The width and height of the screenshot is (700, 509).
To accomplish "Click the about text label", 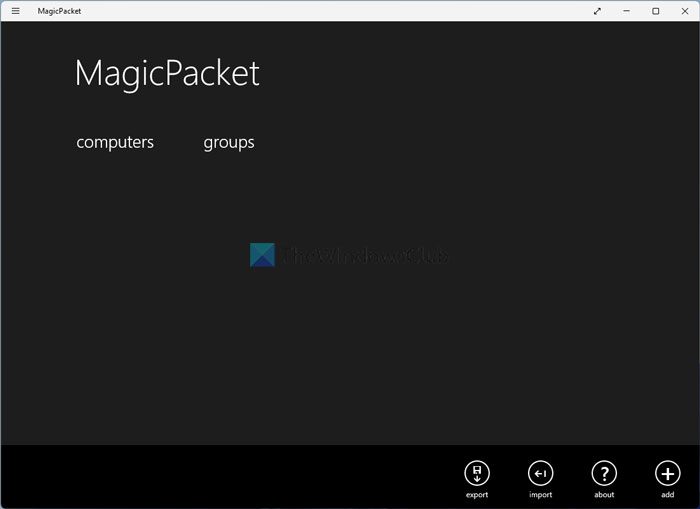I will point(604,494).
